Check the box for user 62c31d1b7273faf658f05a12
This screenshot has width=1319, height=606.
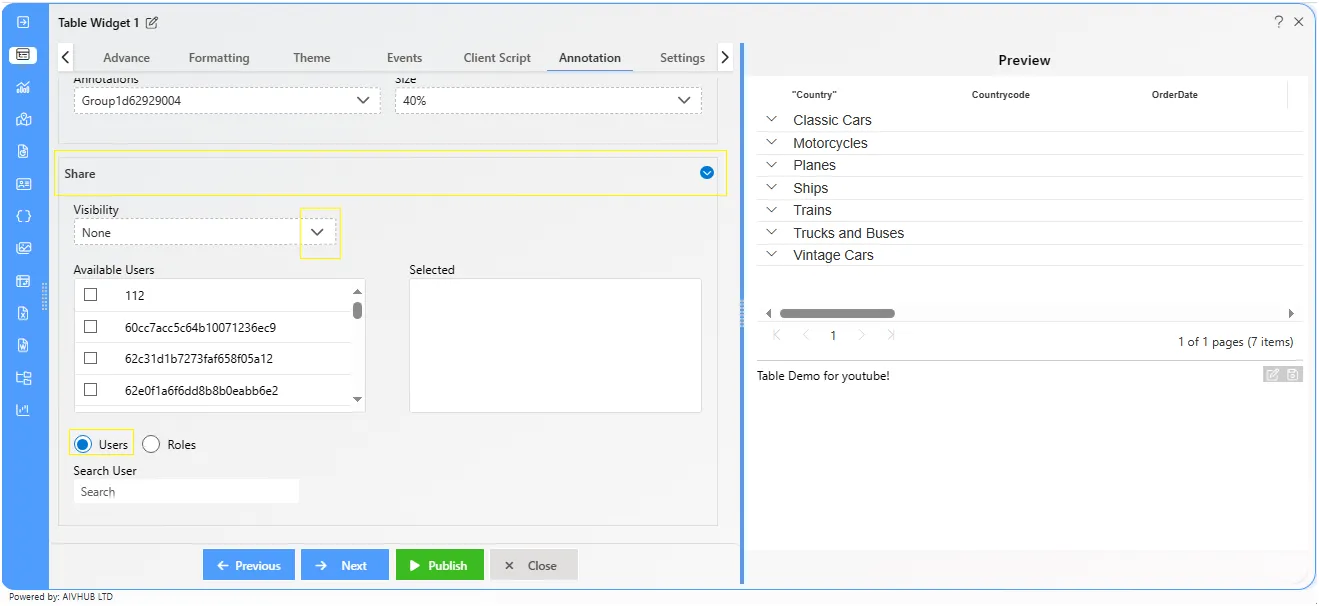(91, 358)
